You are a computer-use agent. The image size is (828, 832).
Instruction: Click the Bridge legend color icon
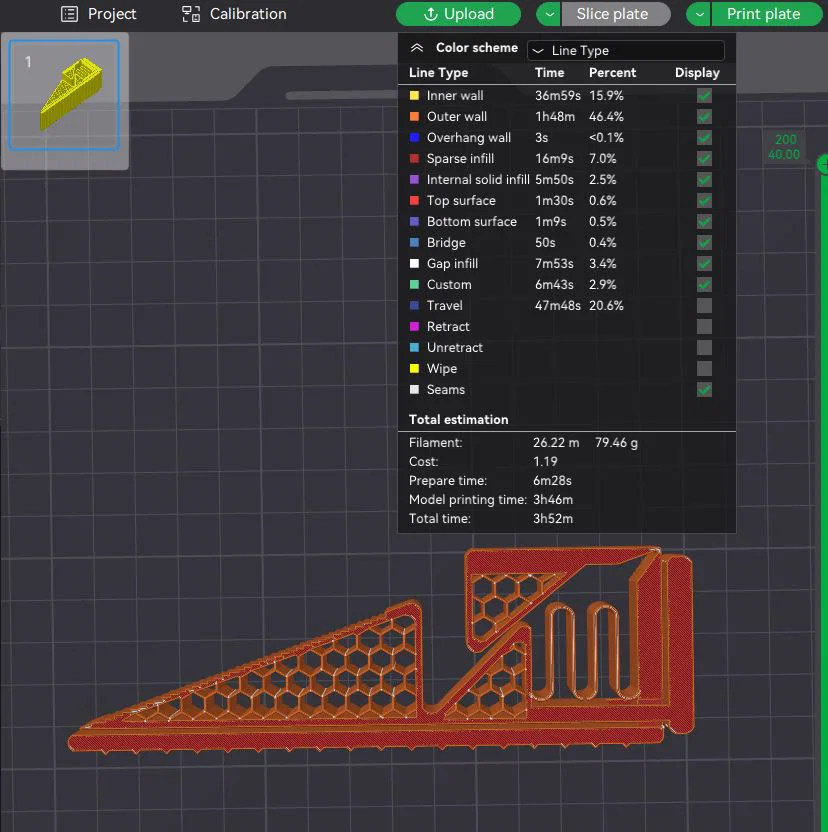(415, 242)
